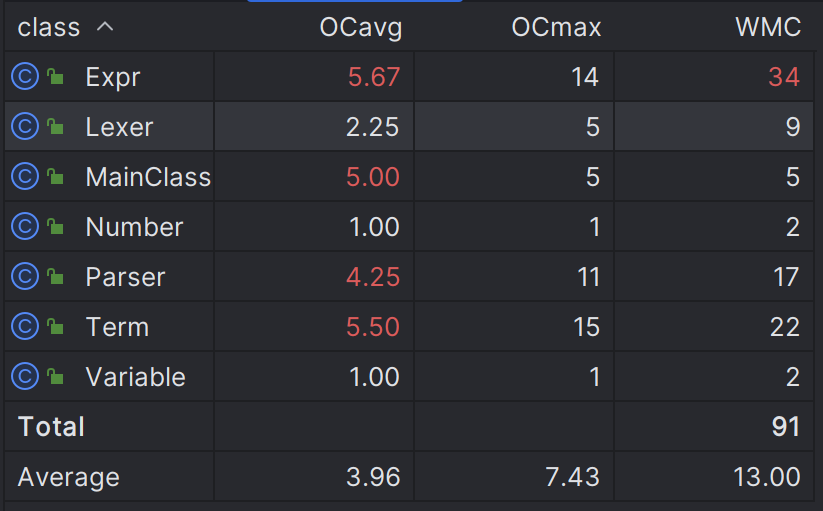Image resolution: width=823 pixels, height=511 pixels.
Task: Sort table by OCavg column header
Action: coord(361,28)
